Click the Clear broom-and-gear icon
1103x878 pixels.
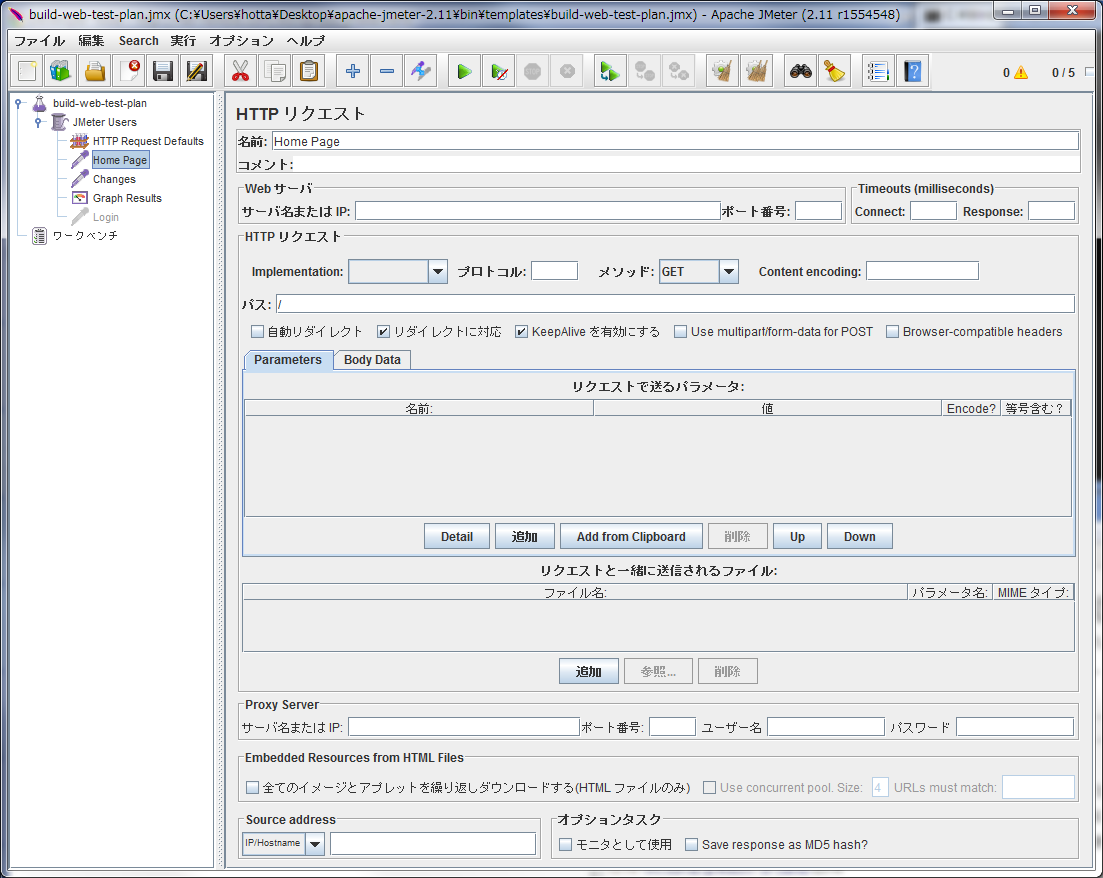tap(722, 71)
